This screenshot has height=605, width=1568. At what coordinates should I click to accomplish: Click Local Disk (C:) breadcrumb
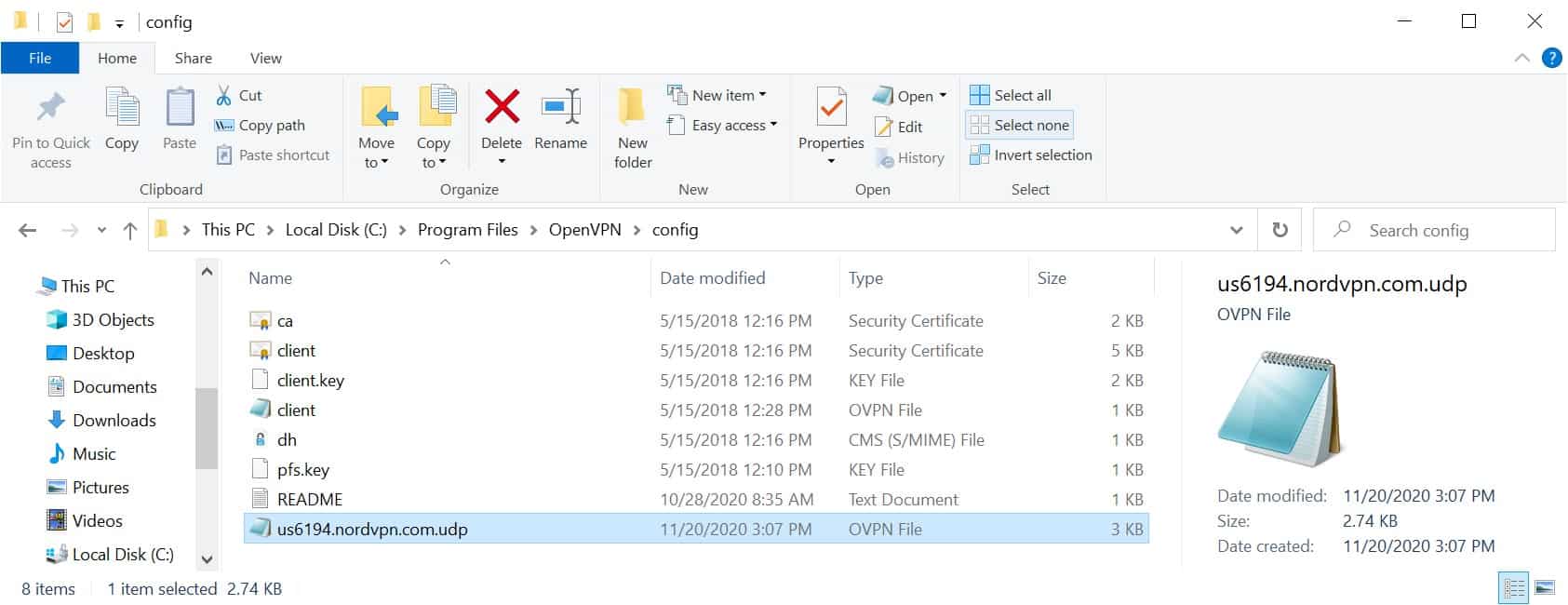(x=336, y=230)
